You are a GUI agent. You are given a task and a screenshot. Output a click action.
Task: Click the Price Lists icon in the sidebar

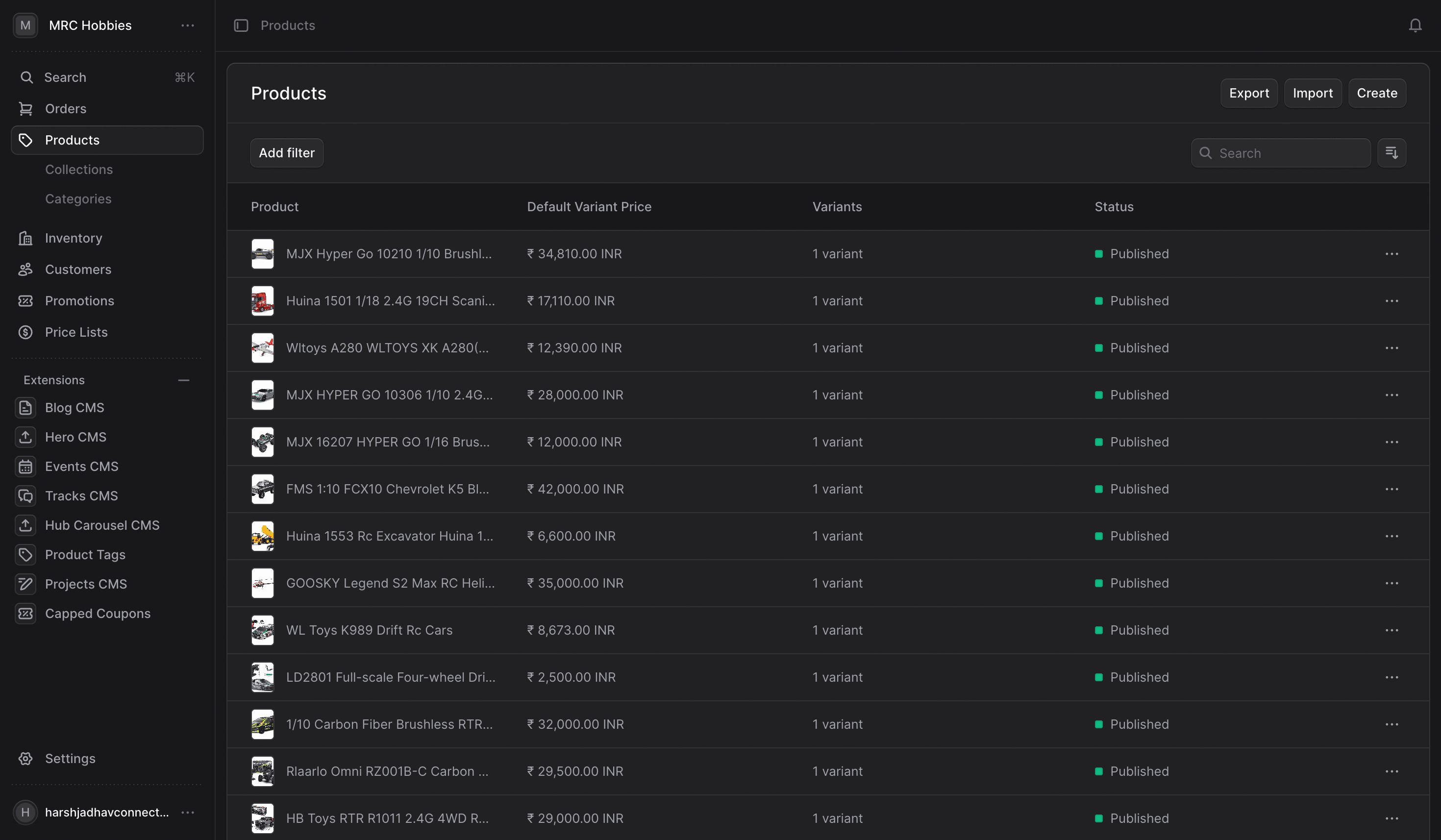pos(25,332)
